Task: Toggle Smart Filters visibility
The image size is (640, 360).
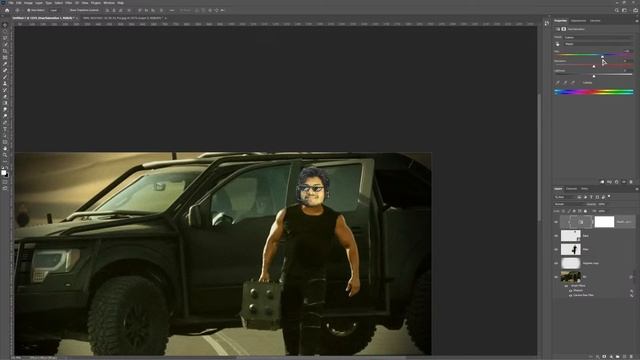Action: tap(566, 286)
